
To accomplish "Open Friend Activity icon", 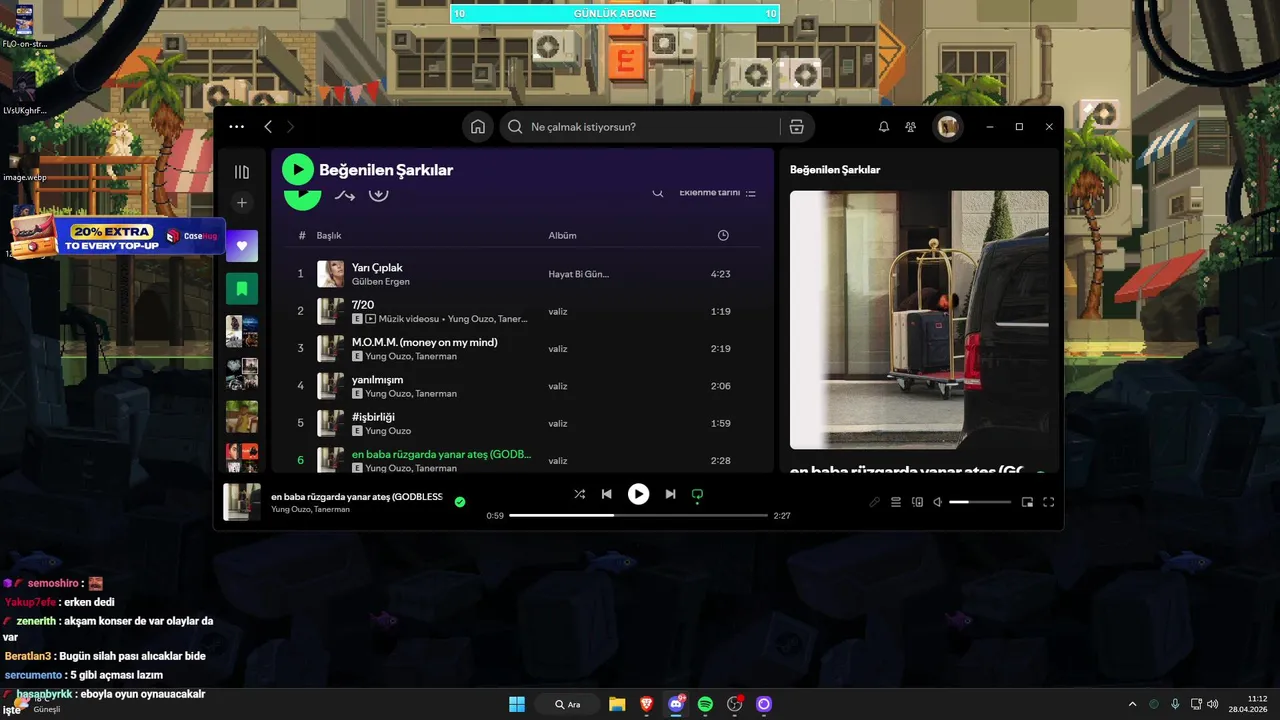I will tap(910, 127).
